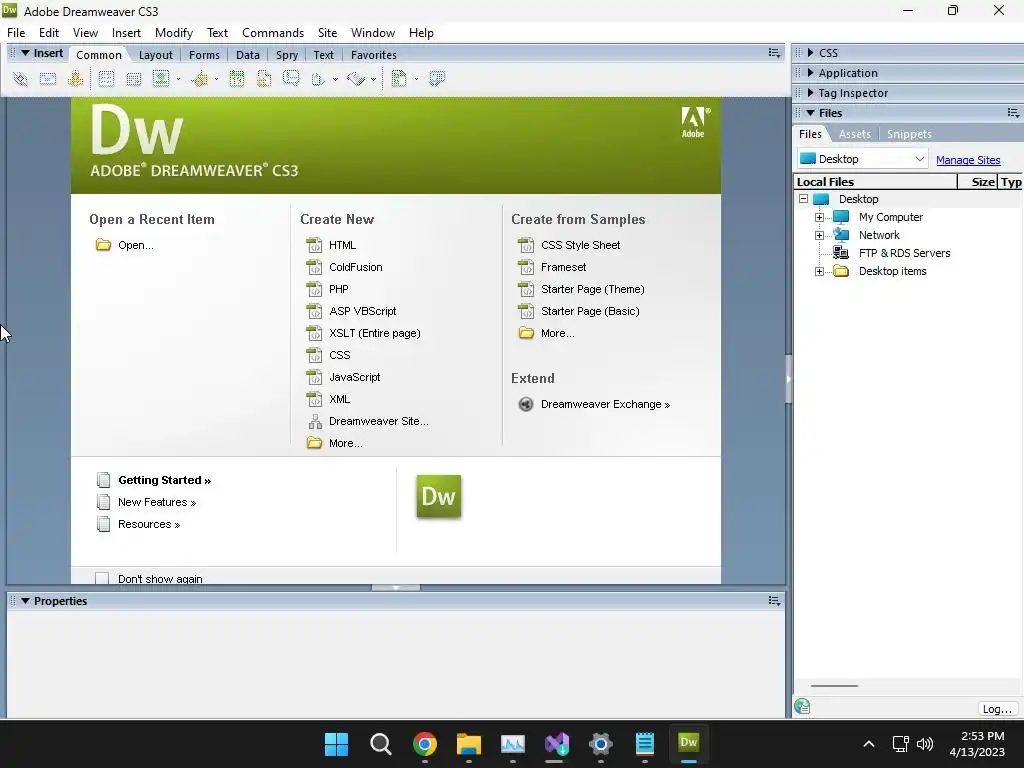Switch to the Layout insert tab

[x=155, y=55]
